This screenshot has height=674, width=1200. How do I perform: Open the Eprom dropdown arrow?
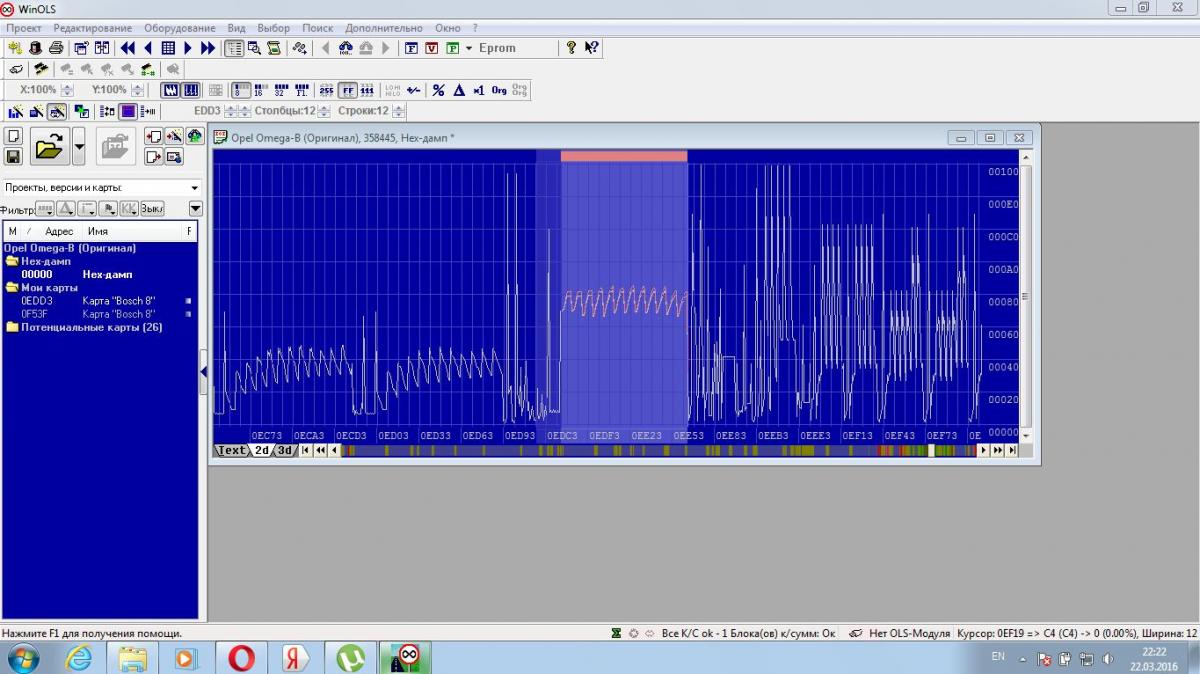(469, 48)
